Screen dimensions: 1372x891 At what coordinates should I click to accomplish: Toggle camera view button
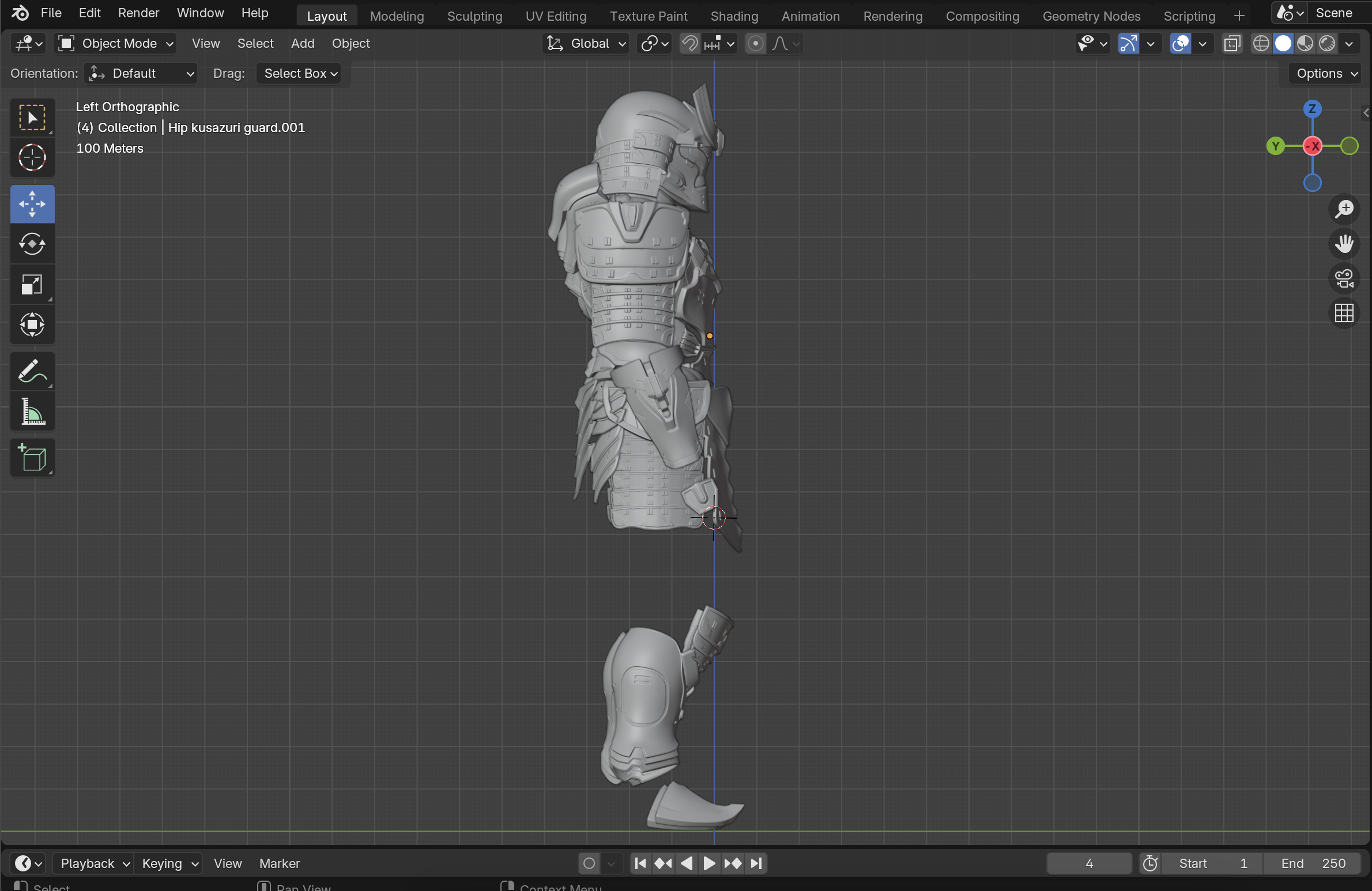coord(1344,279)
